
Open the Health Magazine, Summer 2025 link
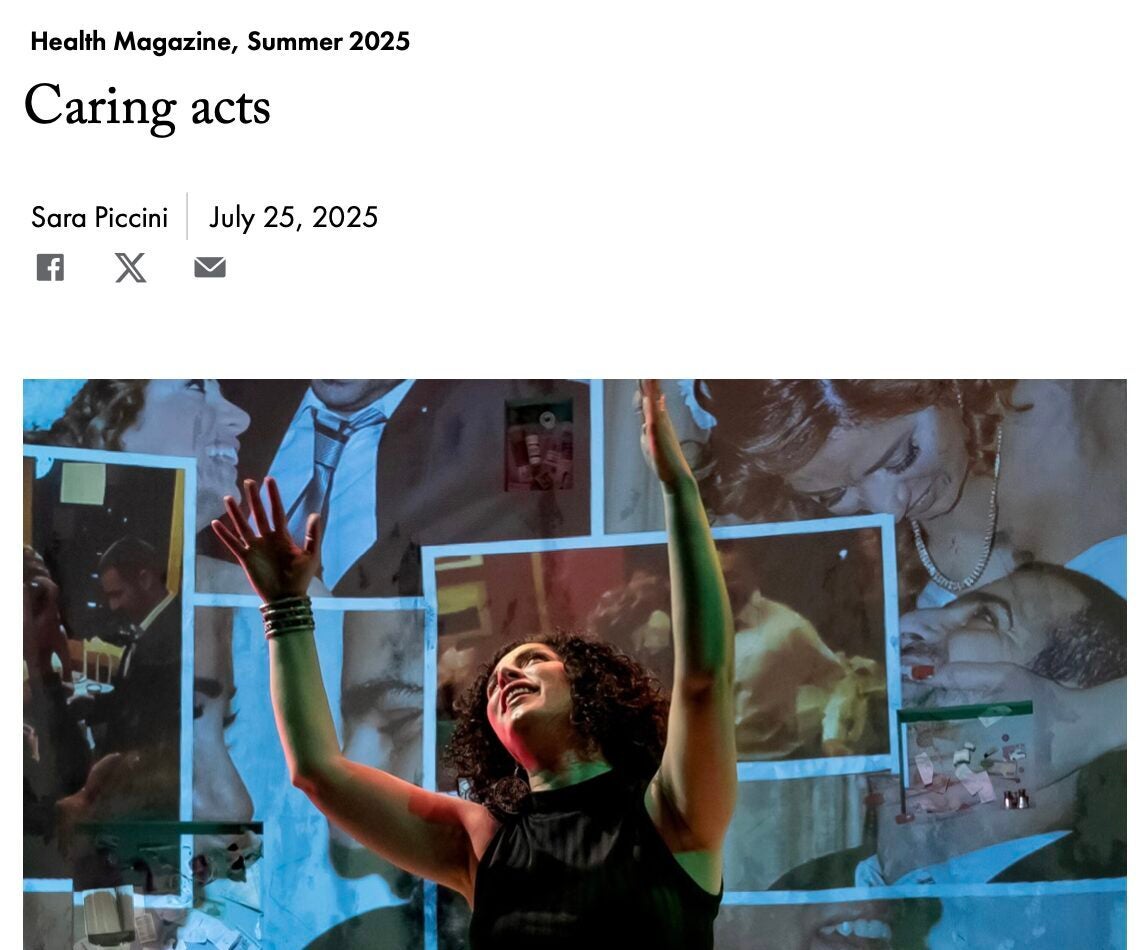[220, 42]
